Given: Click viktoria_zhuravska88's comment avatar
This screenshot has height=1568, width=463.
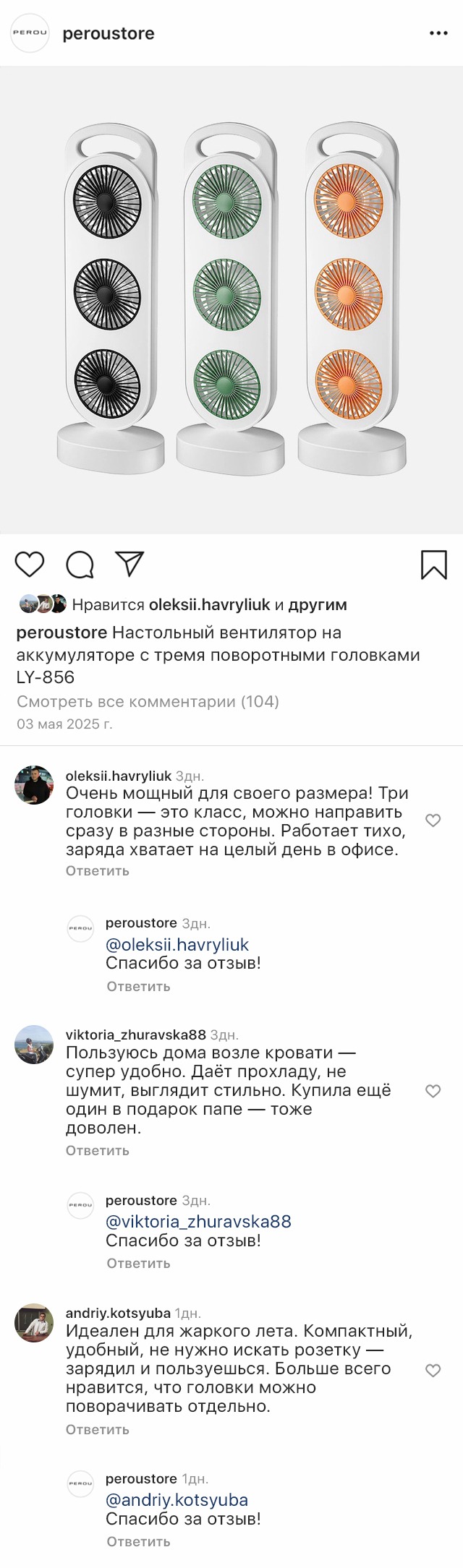Looking at the screenshot, I should point(34,1045).
